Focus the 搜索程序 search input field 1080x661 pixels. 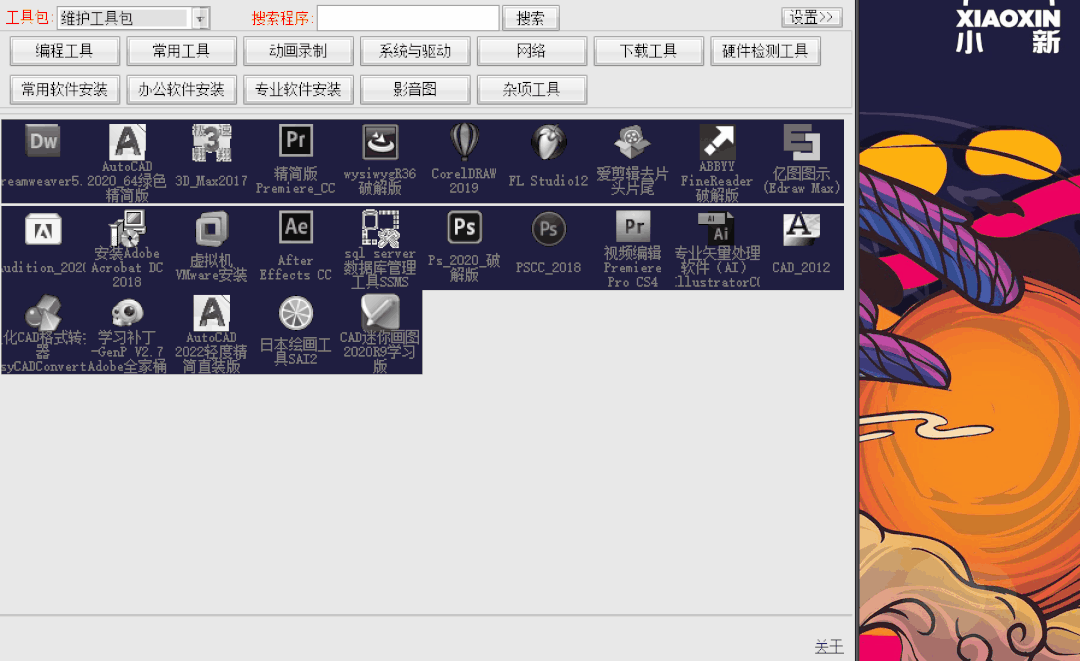tap(408, 18)
